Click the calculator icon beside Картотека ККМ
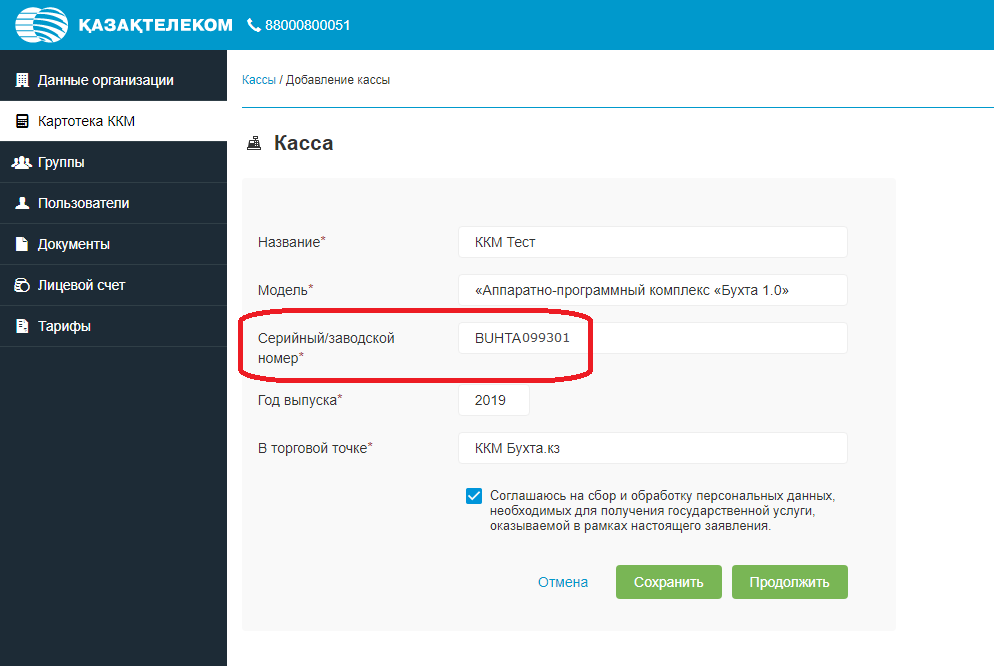Screen dimensions: 994x666 pos(22,121)
